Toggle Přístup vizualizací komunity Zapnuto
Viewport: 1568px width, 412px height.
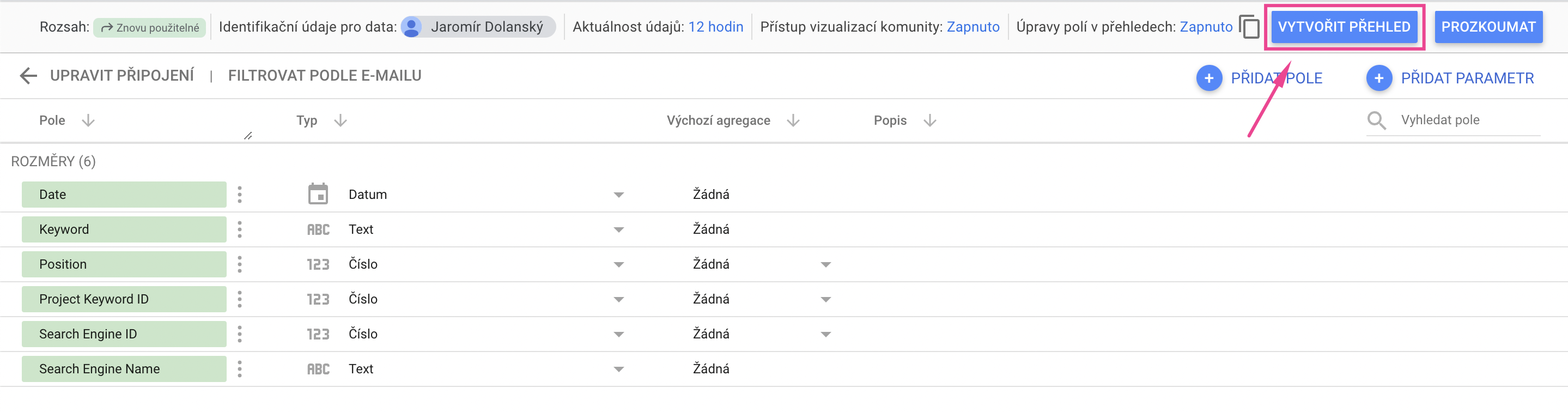click(x=973, y=27)
